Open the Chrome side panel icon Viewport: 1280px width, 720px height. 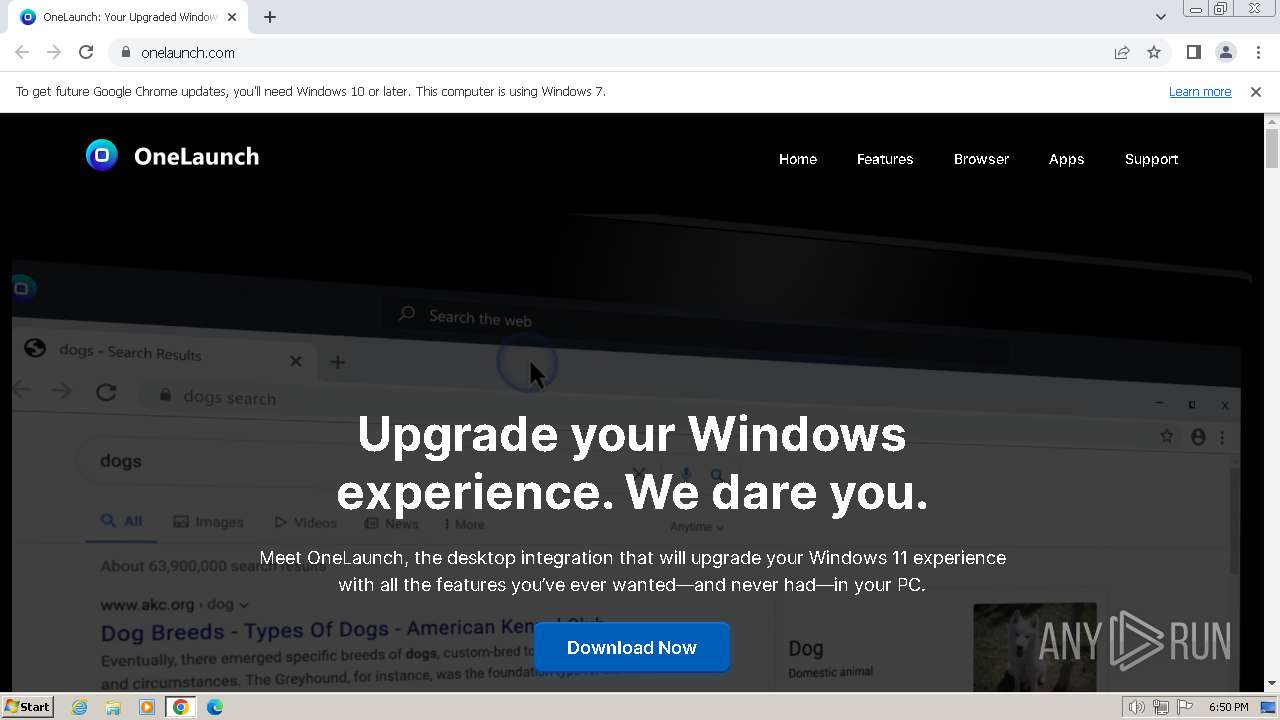pos(1193,52)
